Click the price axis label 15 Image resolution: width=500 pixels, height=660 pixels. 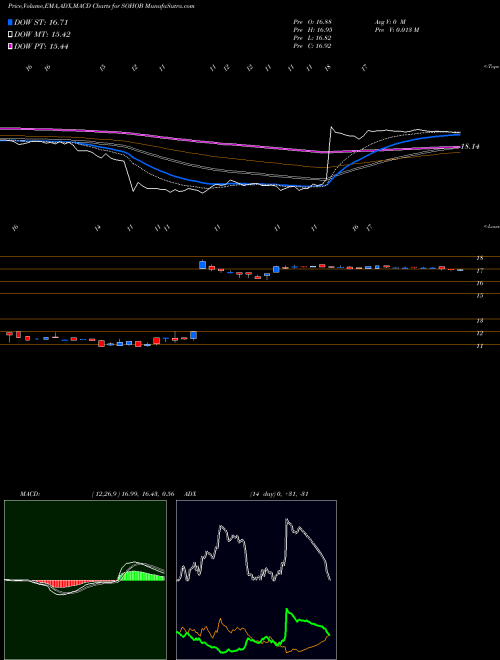(479, 296)
